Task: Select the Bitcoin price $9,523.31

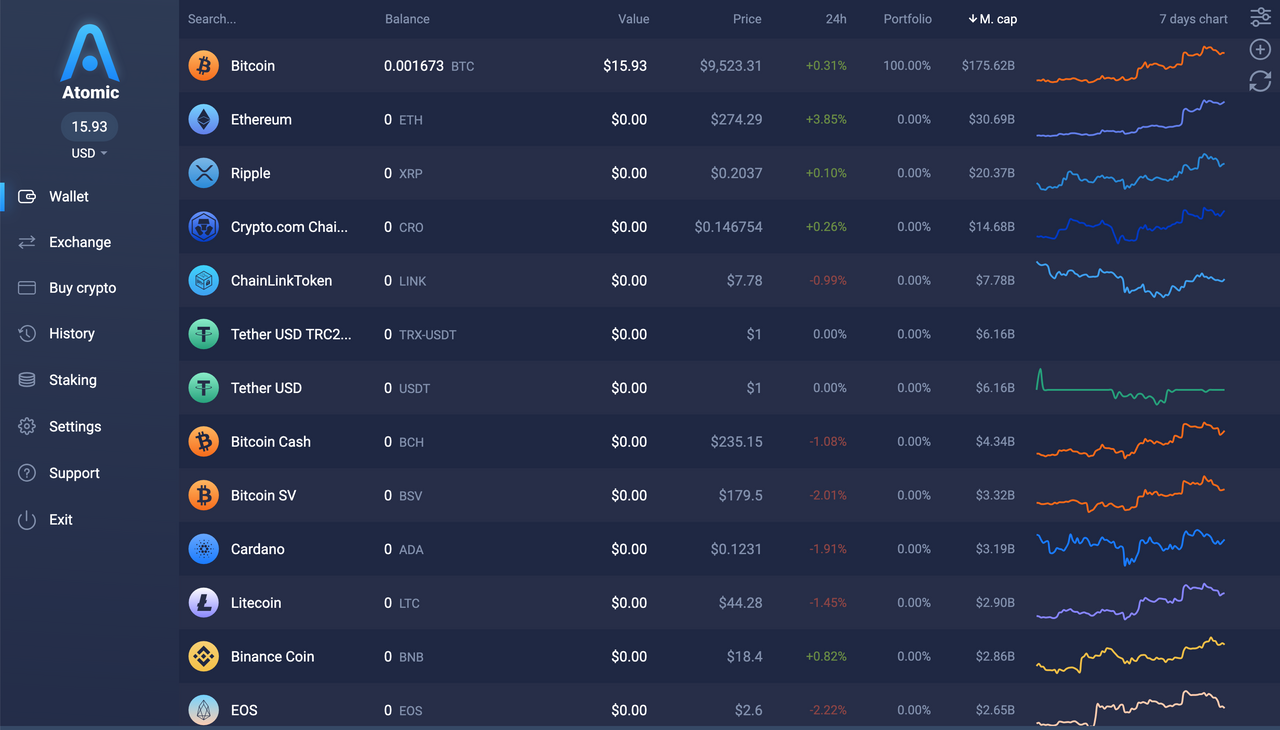Action: point(731,66)
